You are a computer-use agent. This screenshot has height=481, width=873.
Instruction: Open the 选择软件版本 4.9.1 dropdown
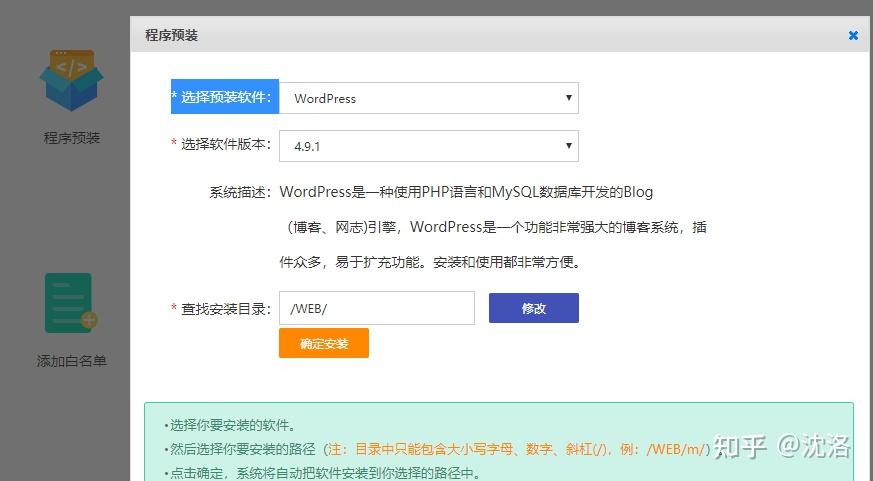pyautogui.click(x=429, y=146)
